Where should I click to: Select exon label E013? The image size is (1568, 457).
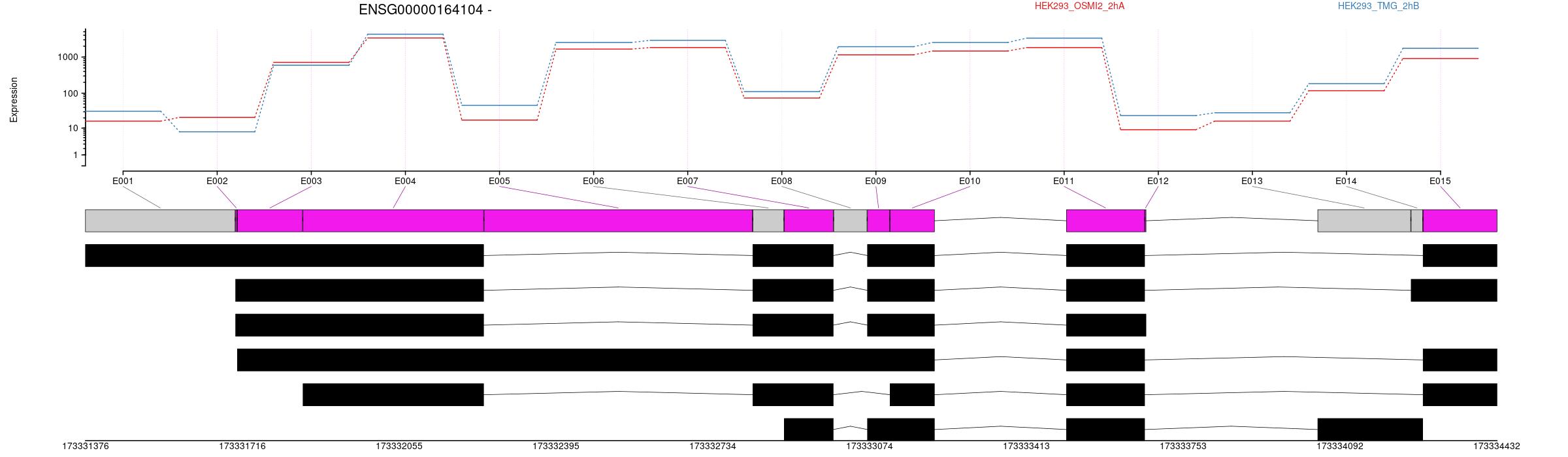1252,181
